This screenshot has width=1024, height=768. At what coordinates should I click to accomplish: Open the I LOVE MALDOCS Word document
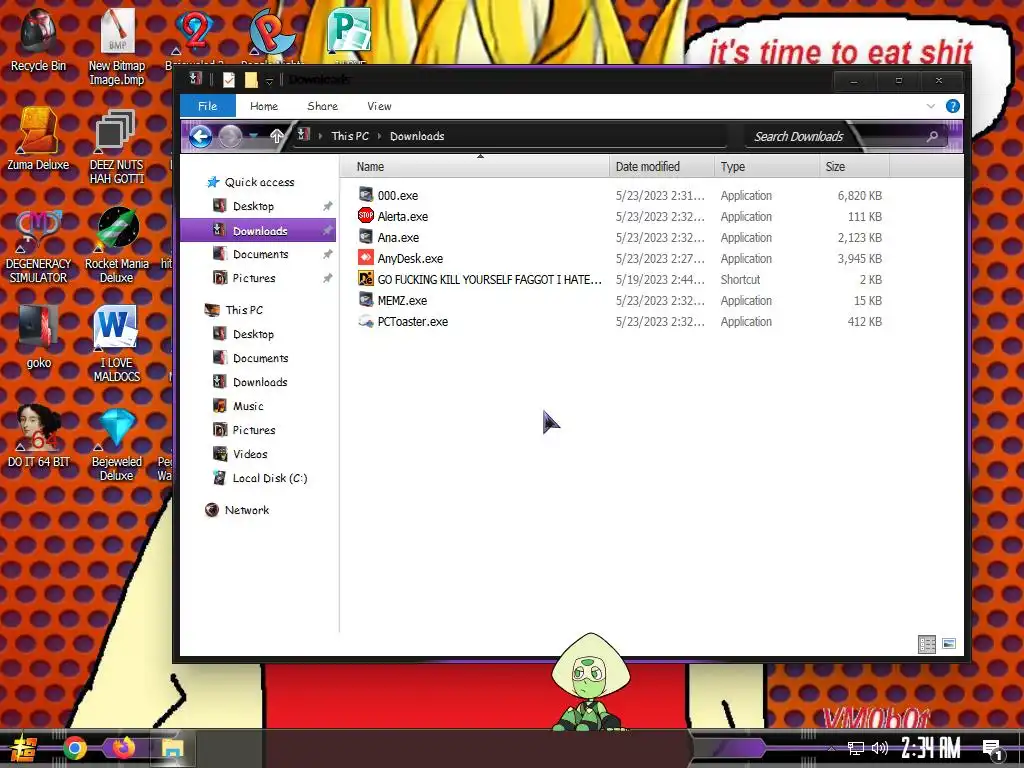[116, 344]
